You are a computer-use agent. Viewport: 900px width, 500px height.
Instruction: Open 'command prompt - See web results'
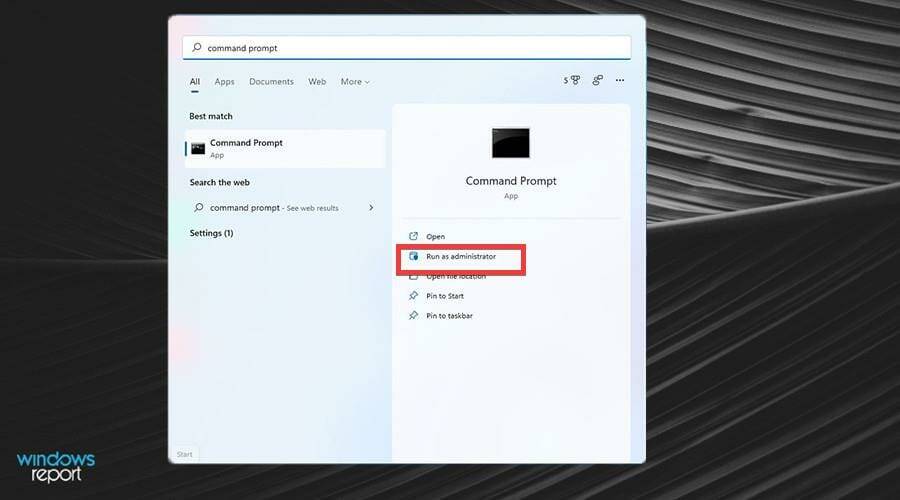[285, 208]
